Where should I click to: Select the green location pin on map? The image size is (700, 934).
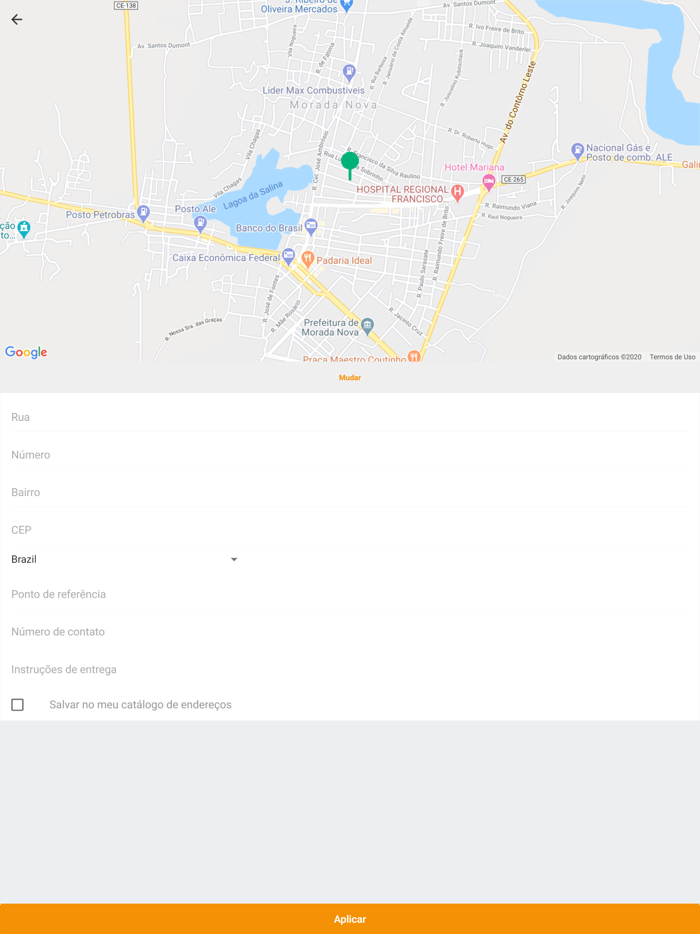click(x=350, y=166)
